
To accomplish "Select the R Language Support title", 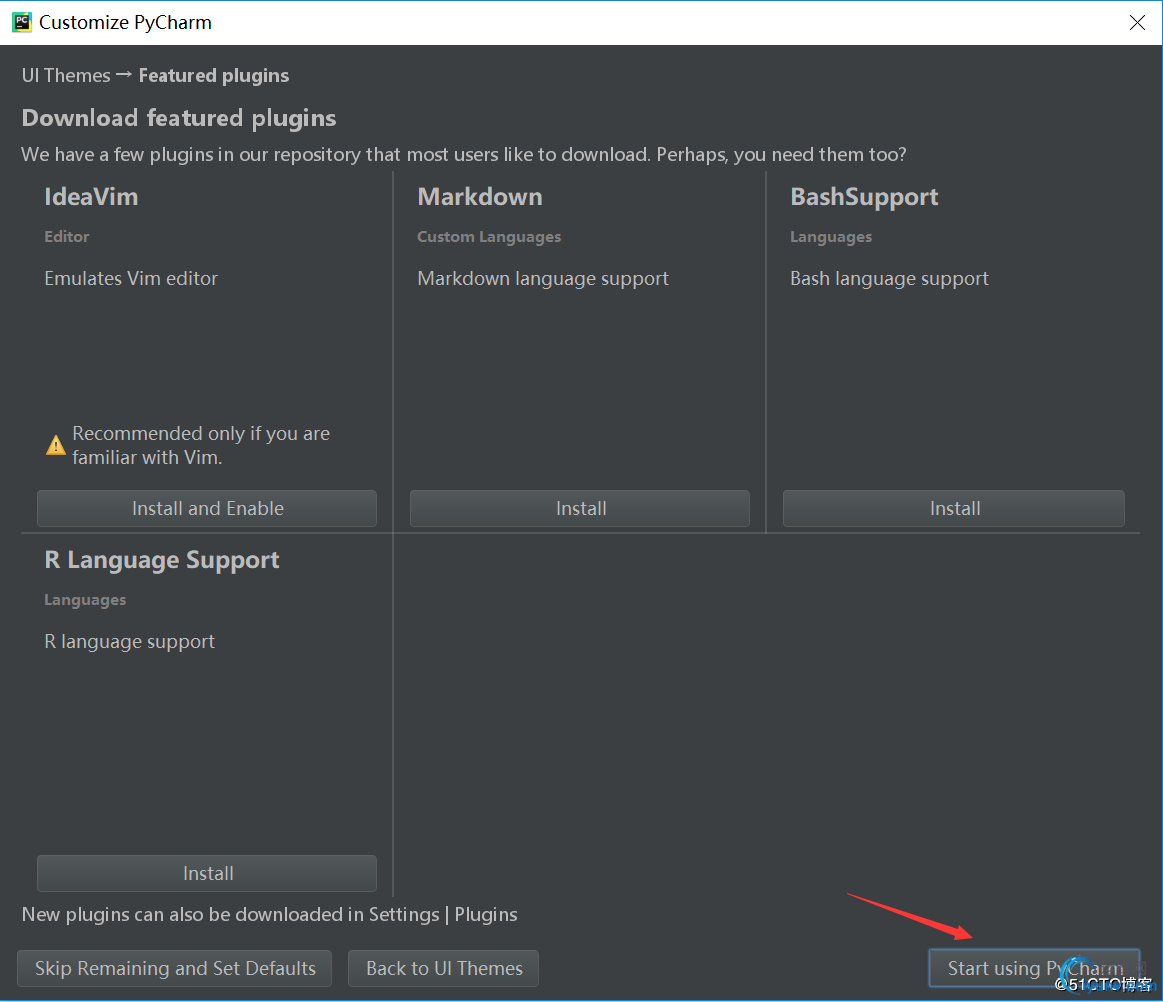I will pos(162,560).
